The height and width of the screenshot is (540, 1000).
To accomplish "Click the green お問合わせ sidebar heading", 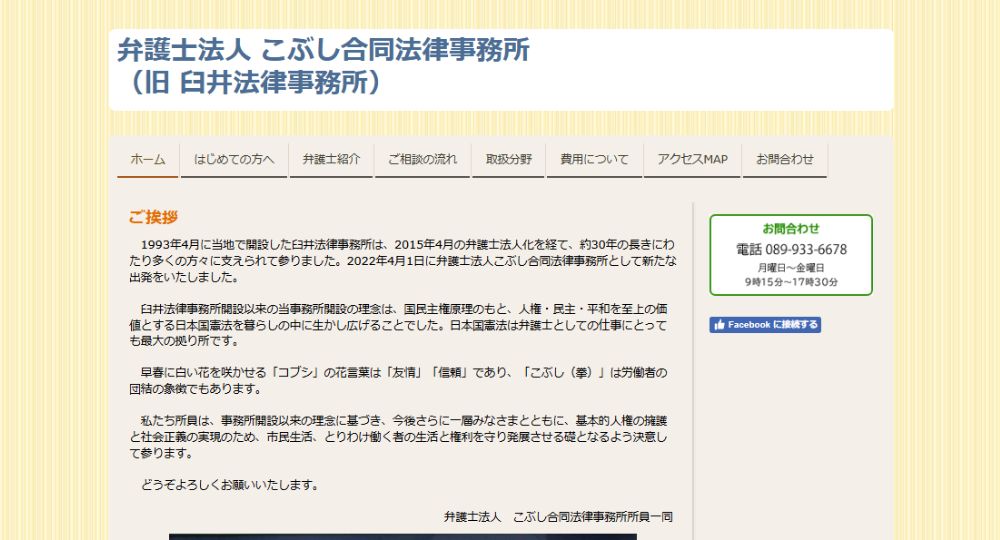I will (790, 228).
